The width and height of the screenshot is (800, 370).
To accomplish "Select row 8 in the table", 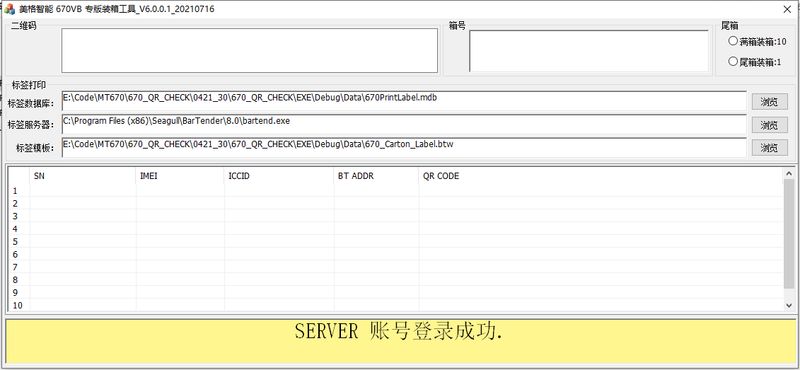I will (x=396, y=280).
